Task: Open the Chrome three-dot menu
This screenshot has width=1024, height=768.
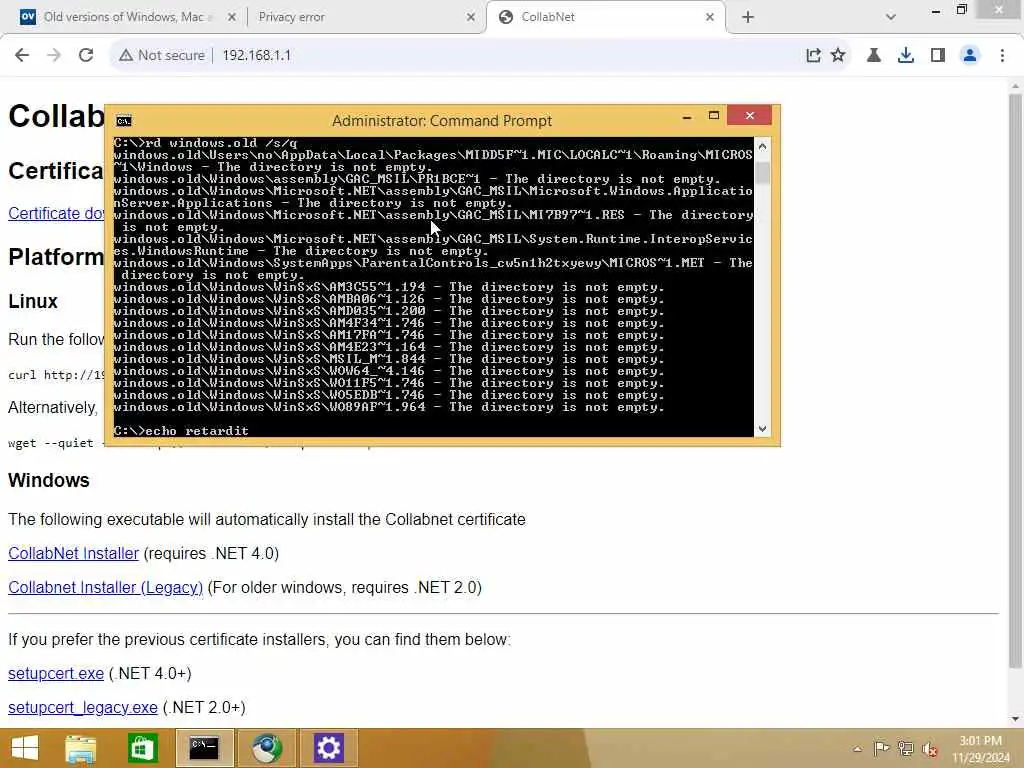Action: coord(1002,56)
